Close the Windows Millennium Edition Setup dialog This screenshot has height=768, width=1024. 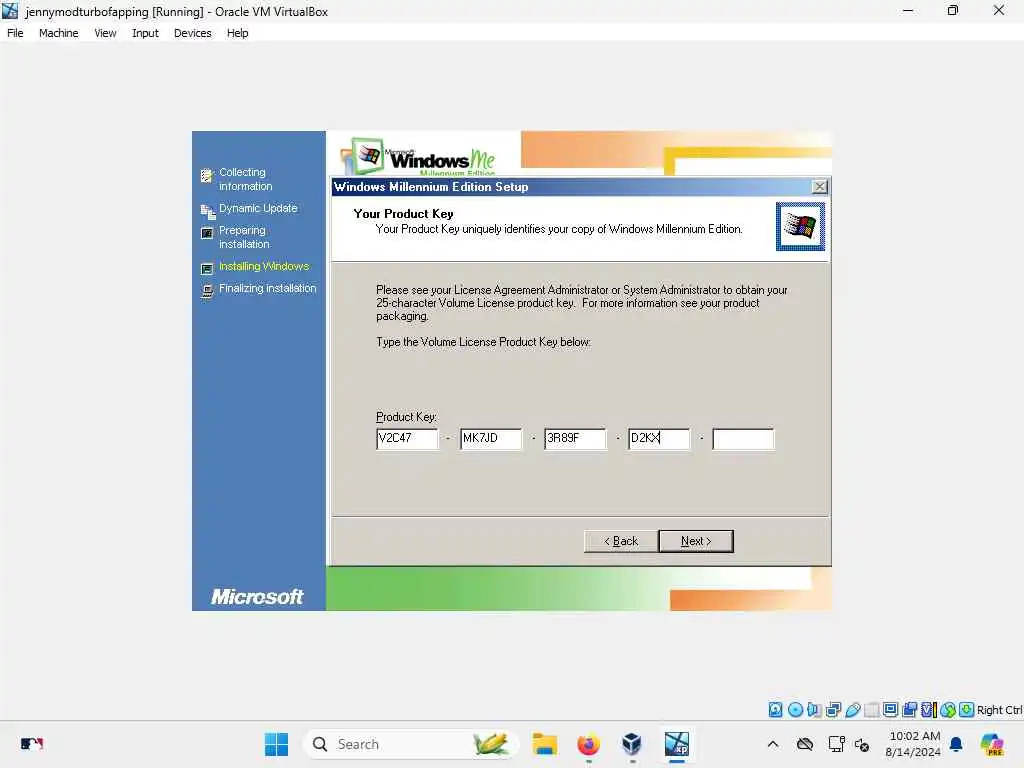(x=819, y=187)
